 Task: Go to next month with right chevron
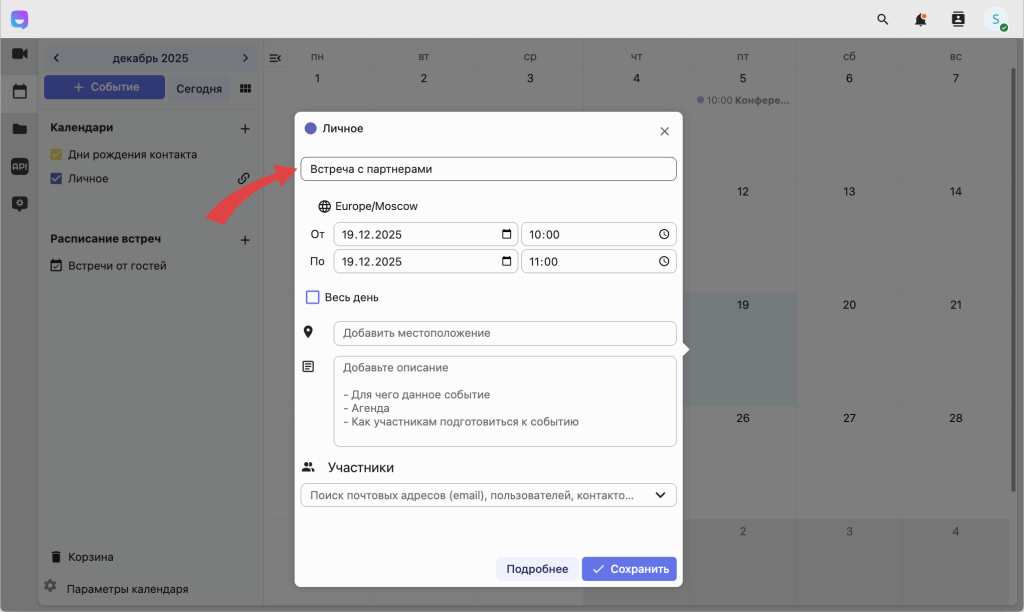[245, 58]
